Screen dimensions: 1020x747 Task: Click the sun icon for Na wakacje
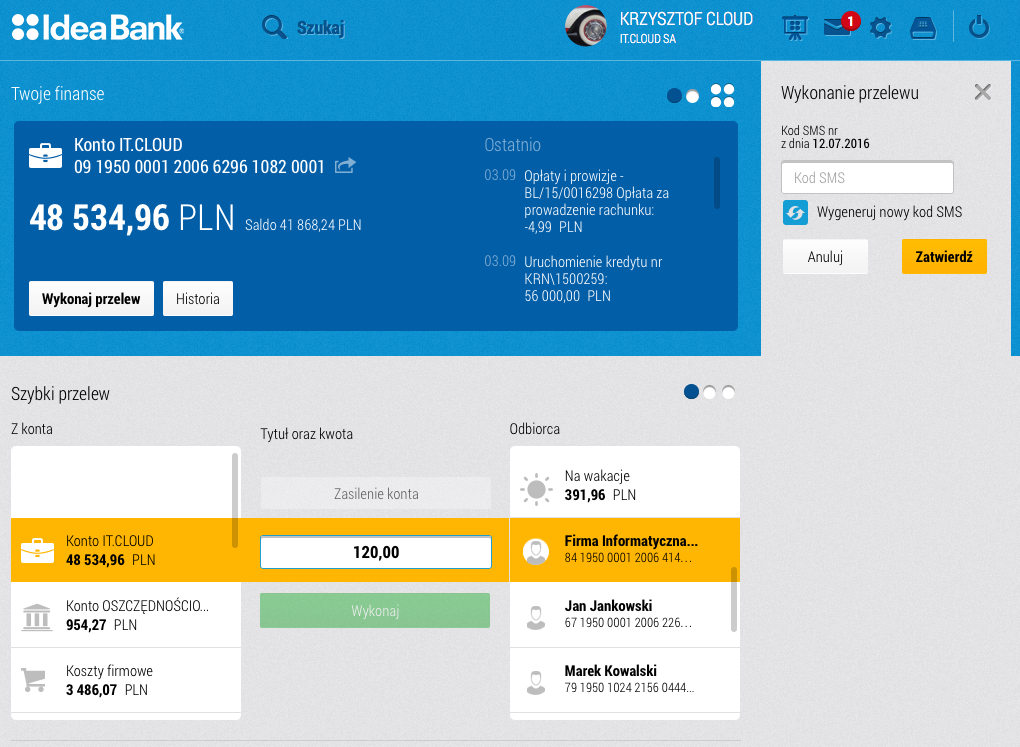click(536, 489)
